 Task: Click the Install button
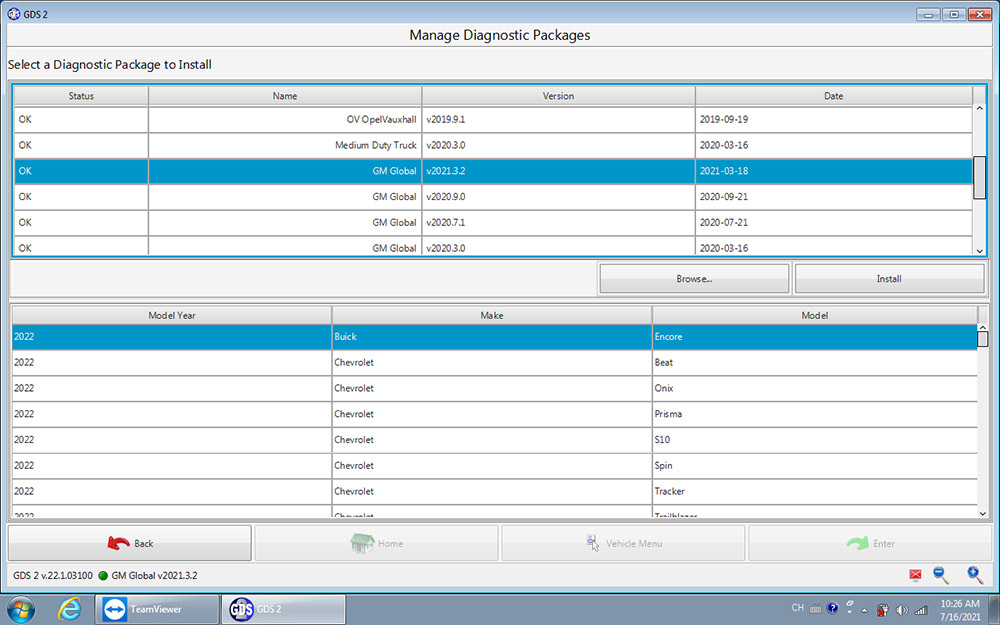[889, 278]
